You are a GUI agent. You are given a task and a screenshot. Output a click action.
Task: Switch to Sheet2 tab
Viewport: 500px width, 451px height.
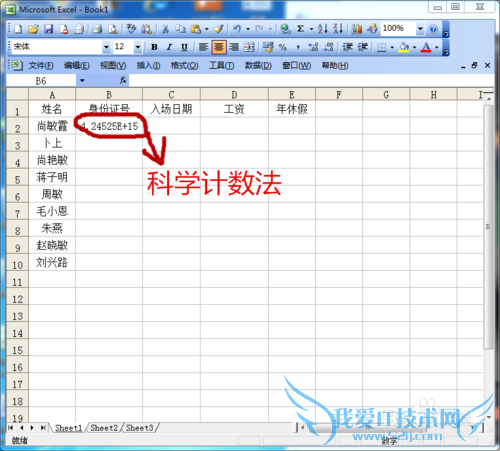(104, 428)
